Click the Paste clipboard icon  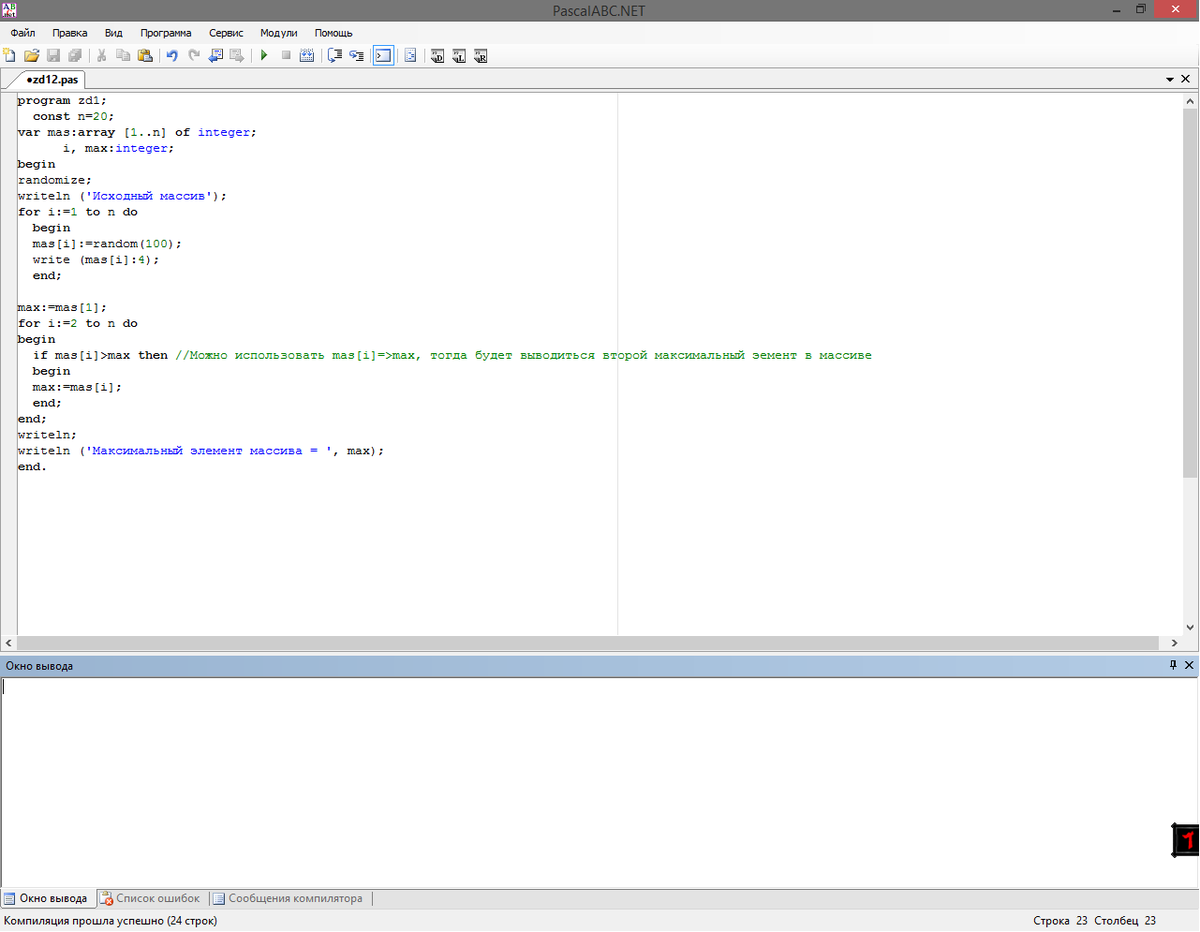coord(145,56)
